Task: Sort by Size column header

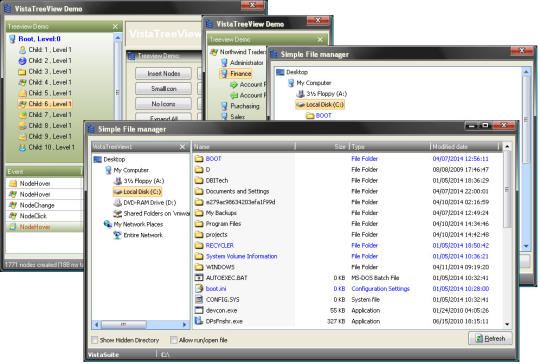Action: [322, 147]
